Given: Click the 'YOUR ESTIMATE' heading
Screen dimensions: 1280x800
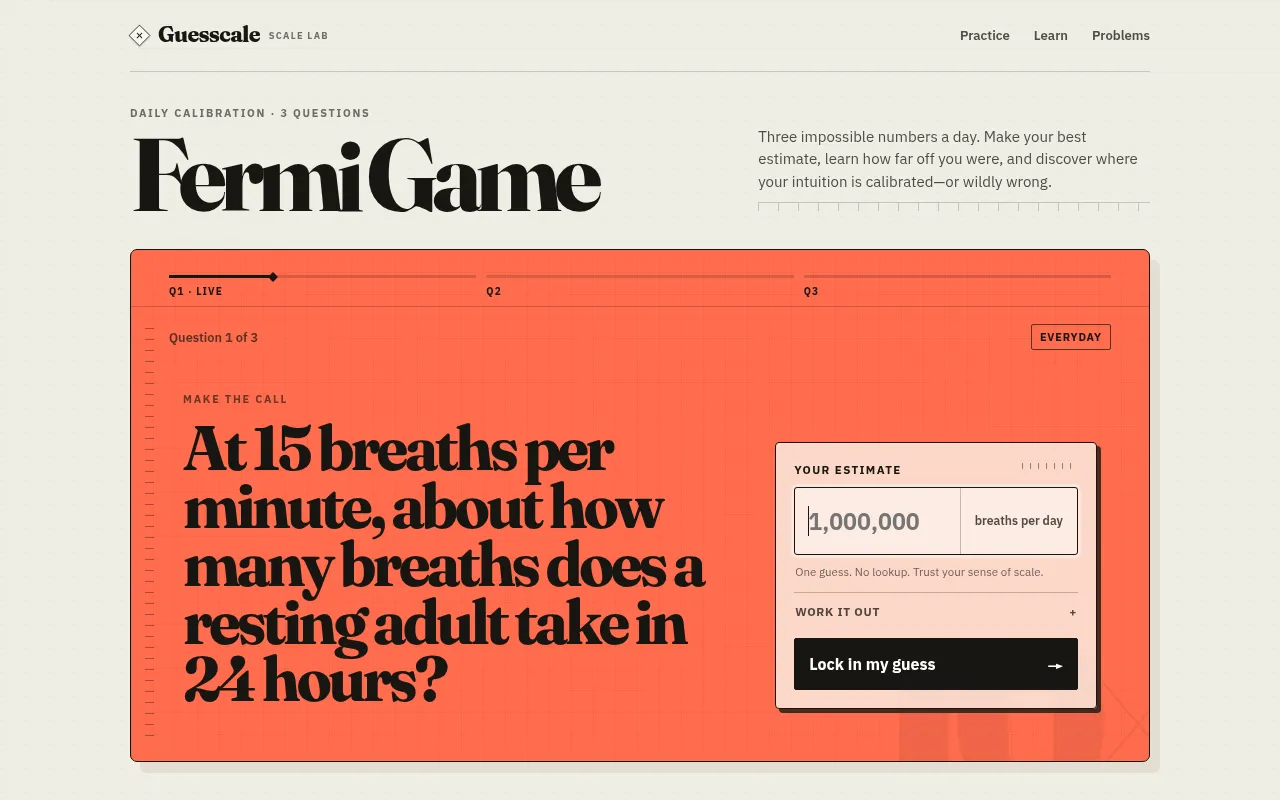Looking at the screenshot, I should [848, 470].
